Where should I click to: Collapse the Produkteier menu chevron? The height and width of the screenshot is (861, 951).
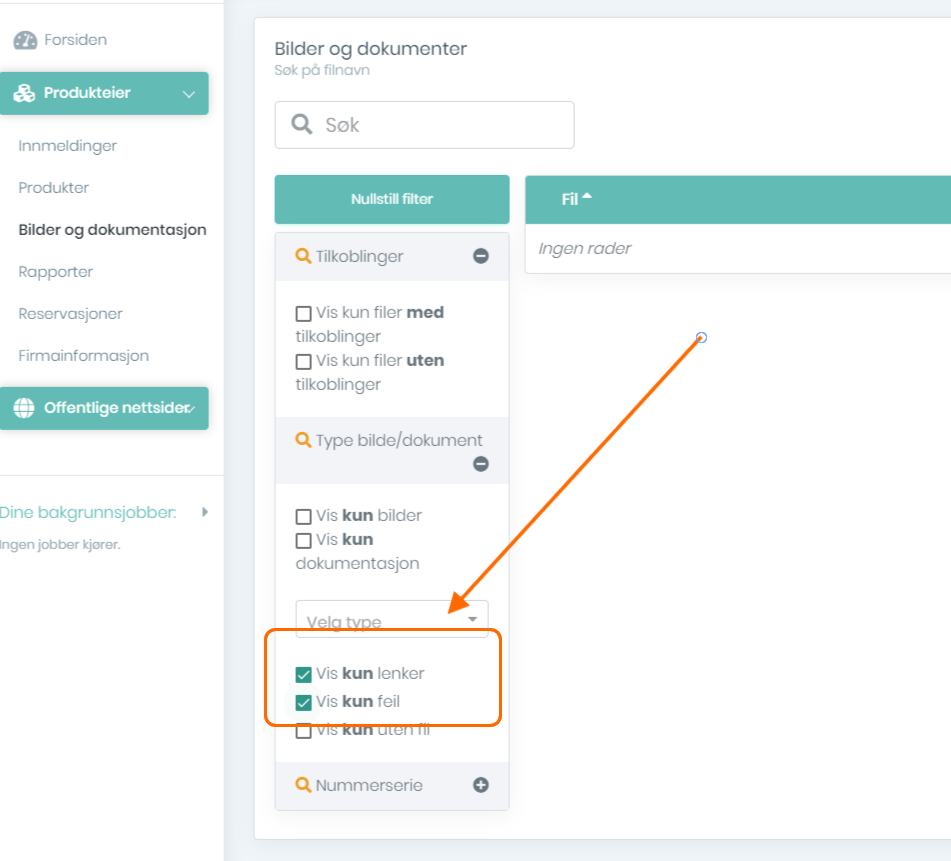[188, 94]
